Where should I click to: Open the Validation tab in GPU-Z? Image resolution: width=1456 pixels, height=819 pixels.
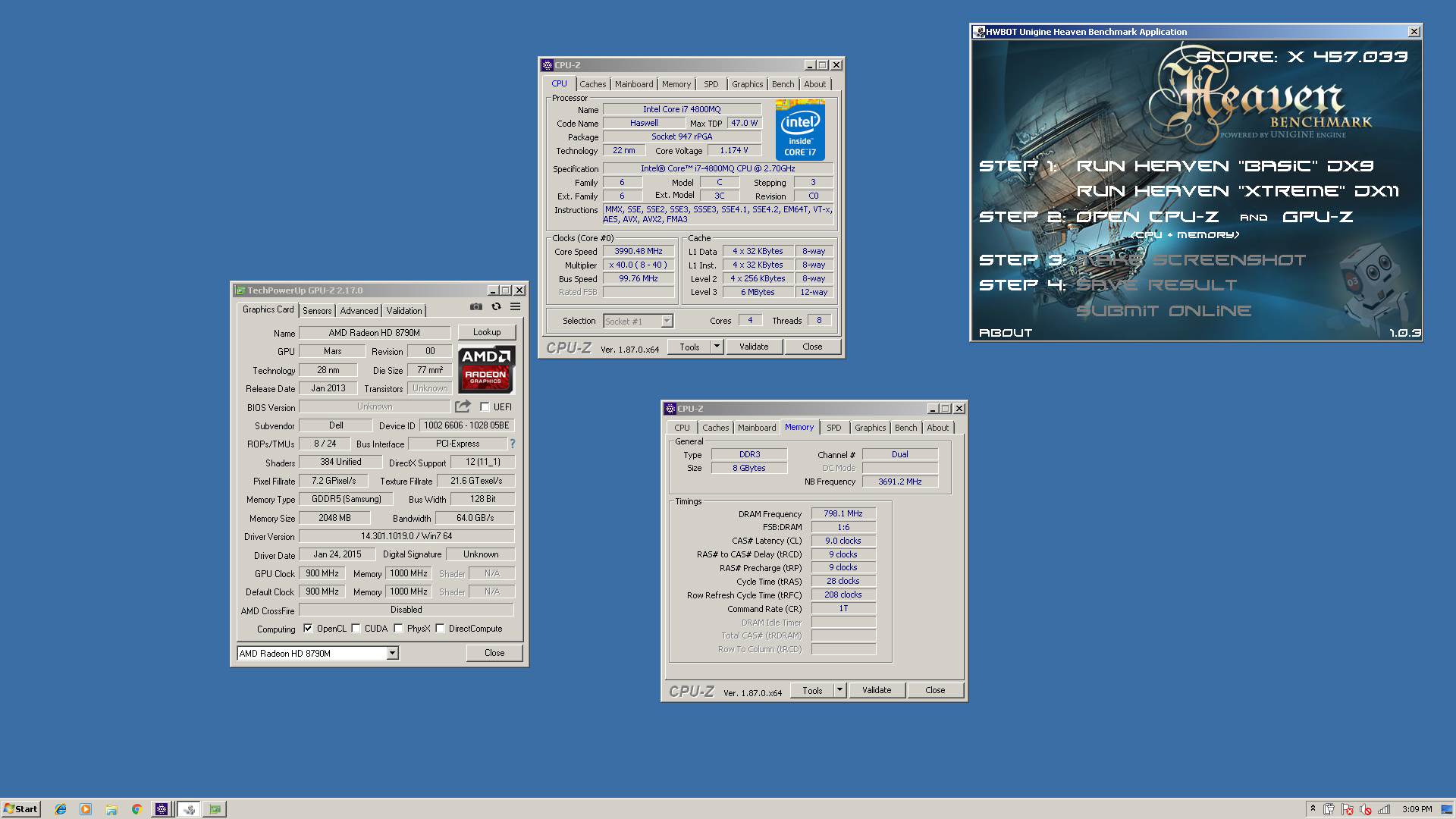[x=404, y=311]
